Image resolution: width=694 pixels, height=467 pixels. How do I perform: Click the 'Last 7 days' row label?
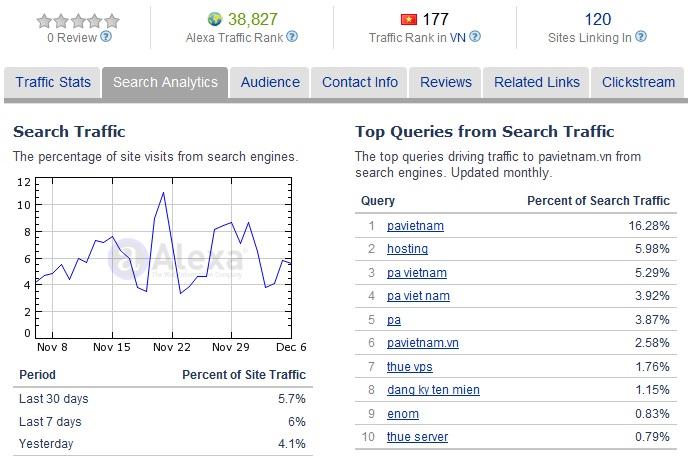coord(50,422)
